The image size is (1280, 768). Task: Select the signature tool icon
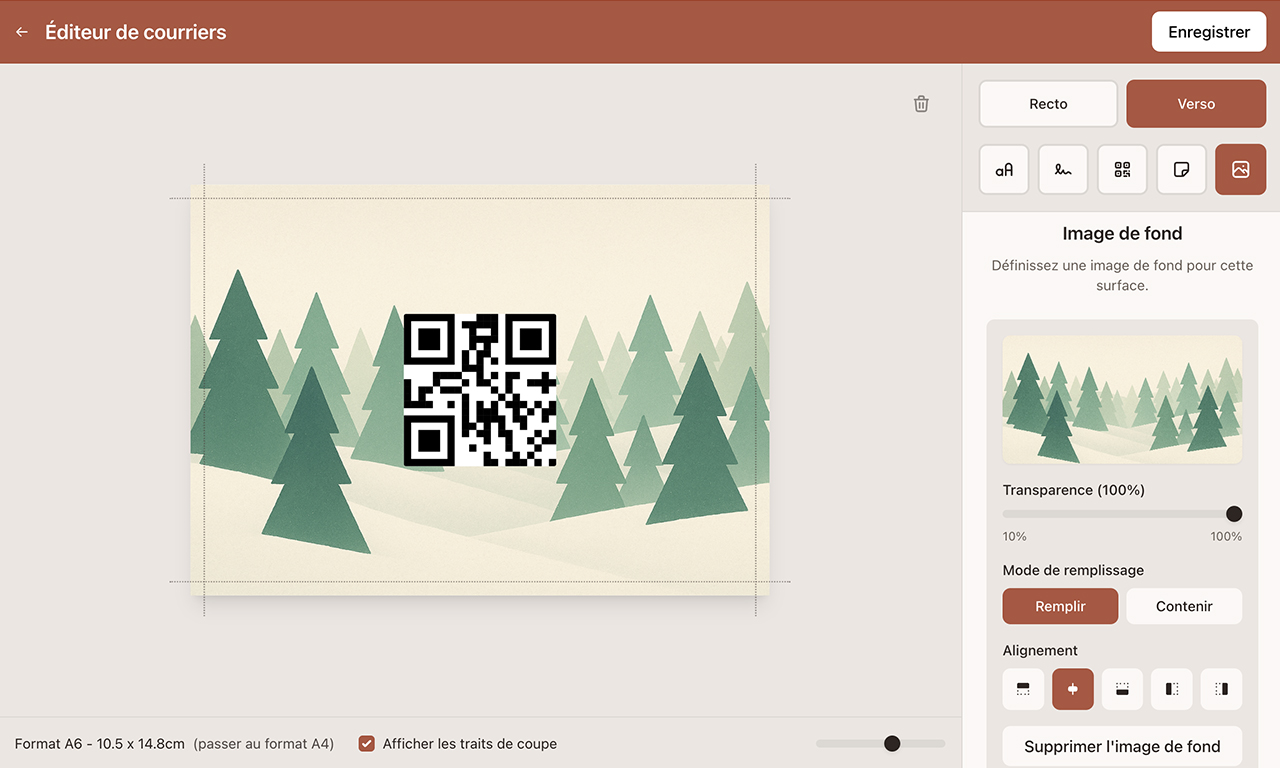coord(1063,170)
